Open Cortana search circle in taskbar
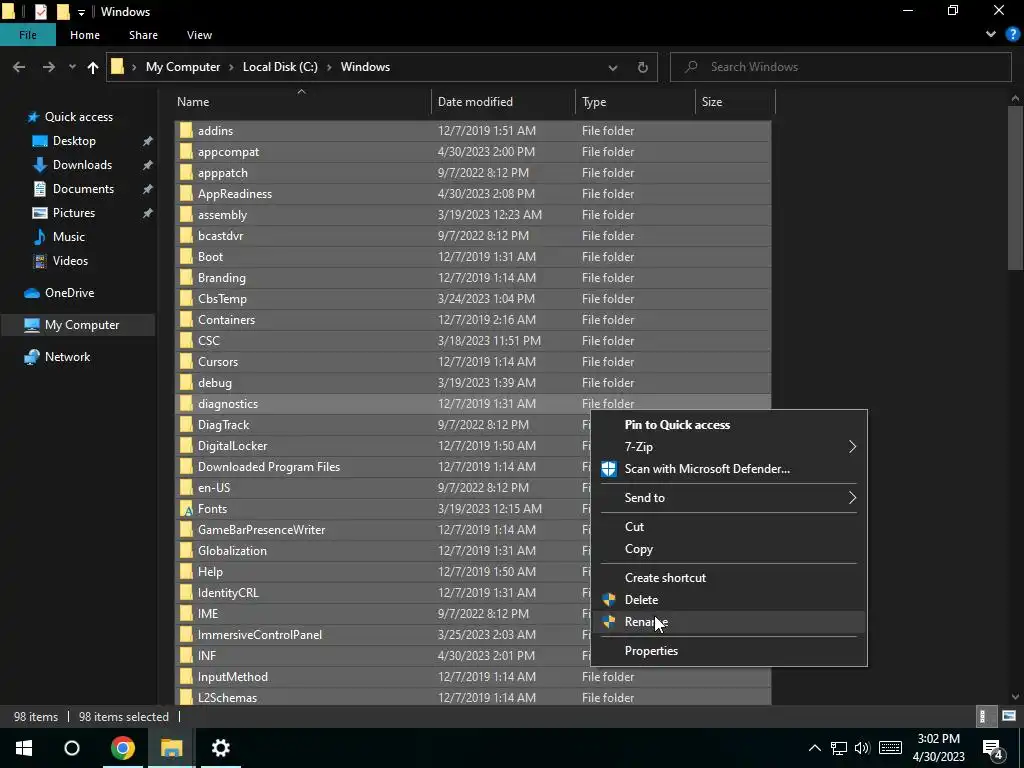This screenshot has width=1024, height=768. [72, 748]
